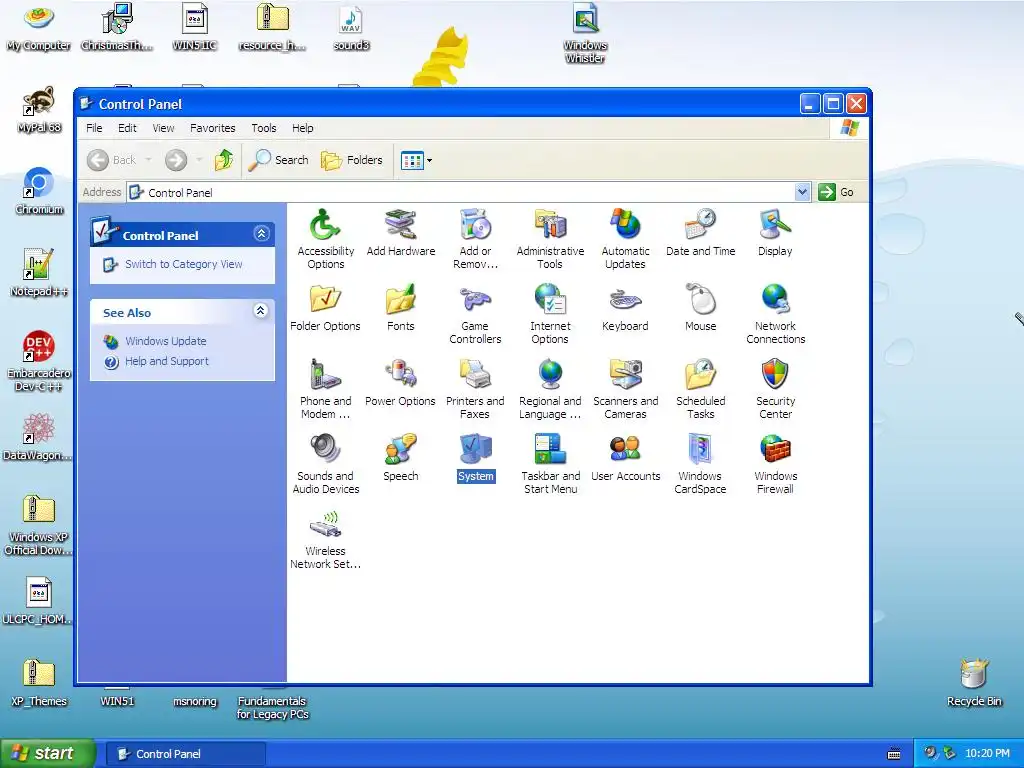Open Network Connections icon
This screenshot has height=768, width=1024.
pos(775,300)
